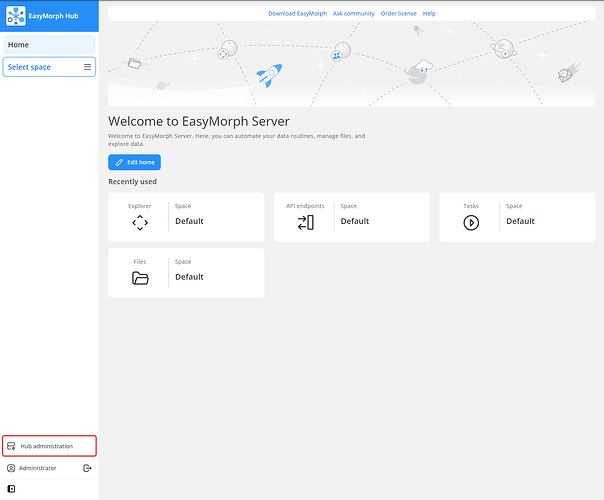Click the EasyMorph Hub logo icon

pyautogui.click(x=16, y=16)
